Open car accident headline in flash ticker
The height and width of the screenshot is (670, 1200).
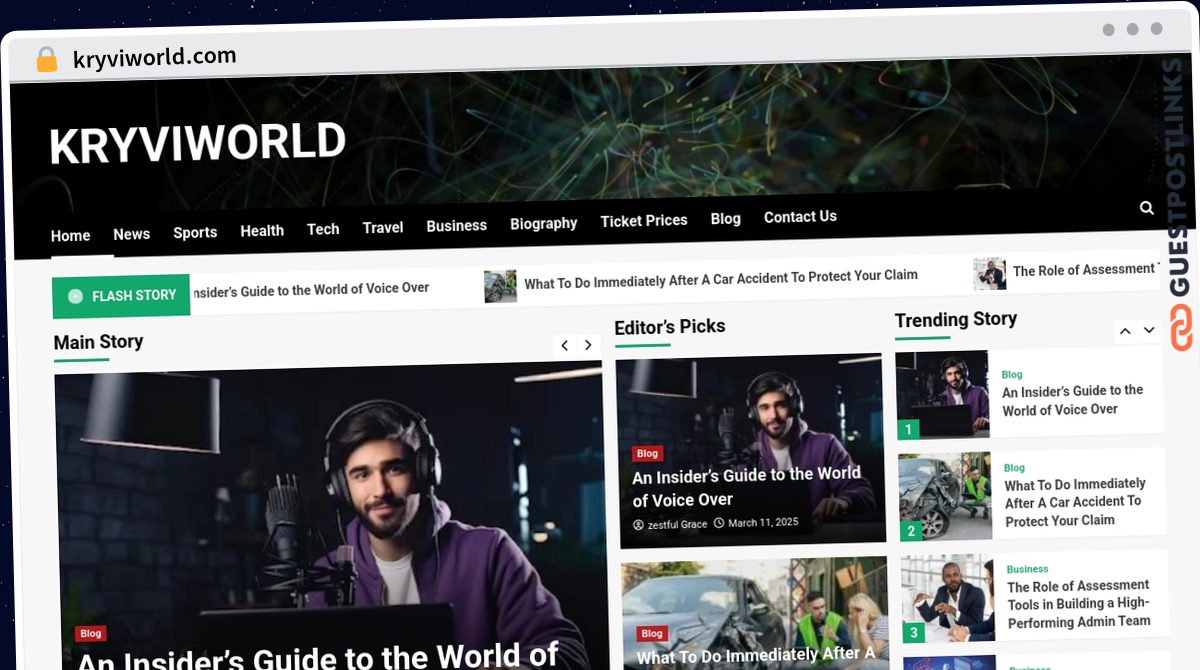(721, 279)
